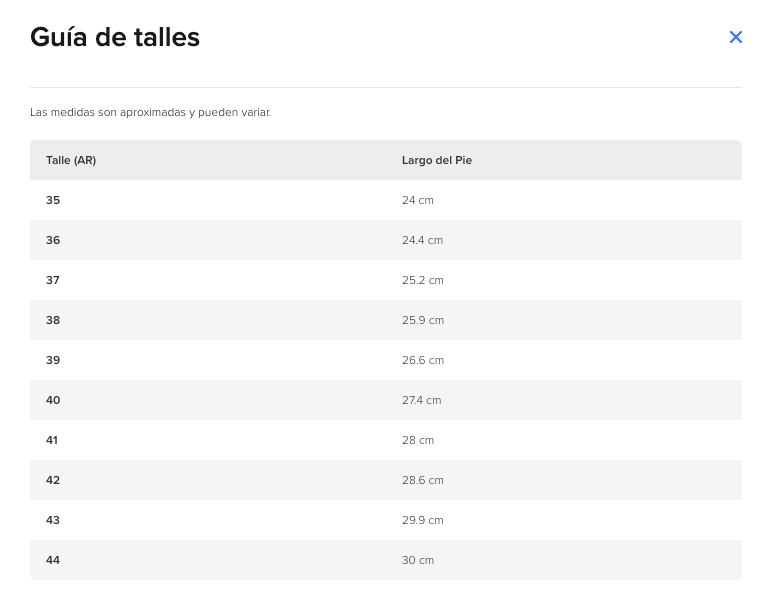775x611 pixels.
Task: Click size 40 row label
Action: 53,400
